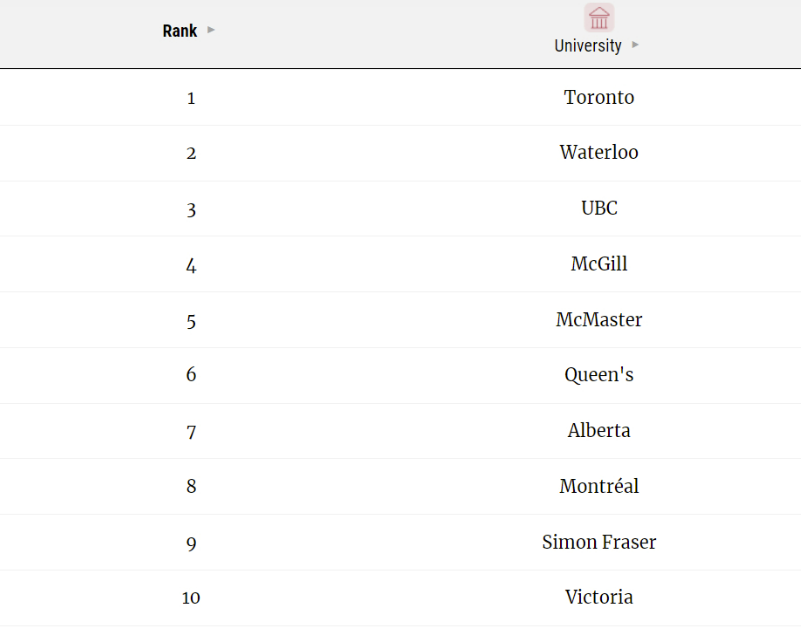Click the University column header label
The width and height of the screenshot is (801, 634).
coord(588,45)
